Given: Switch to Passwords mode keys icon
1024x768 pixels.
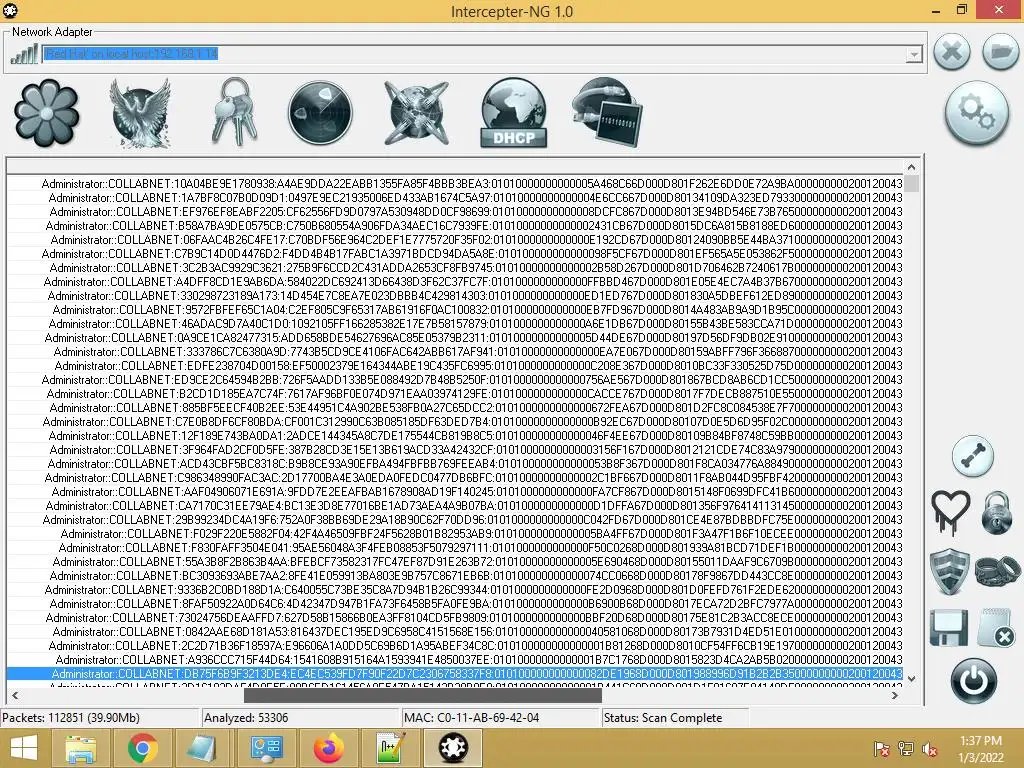Looking at the screenshot, I should coord(235,111).
